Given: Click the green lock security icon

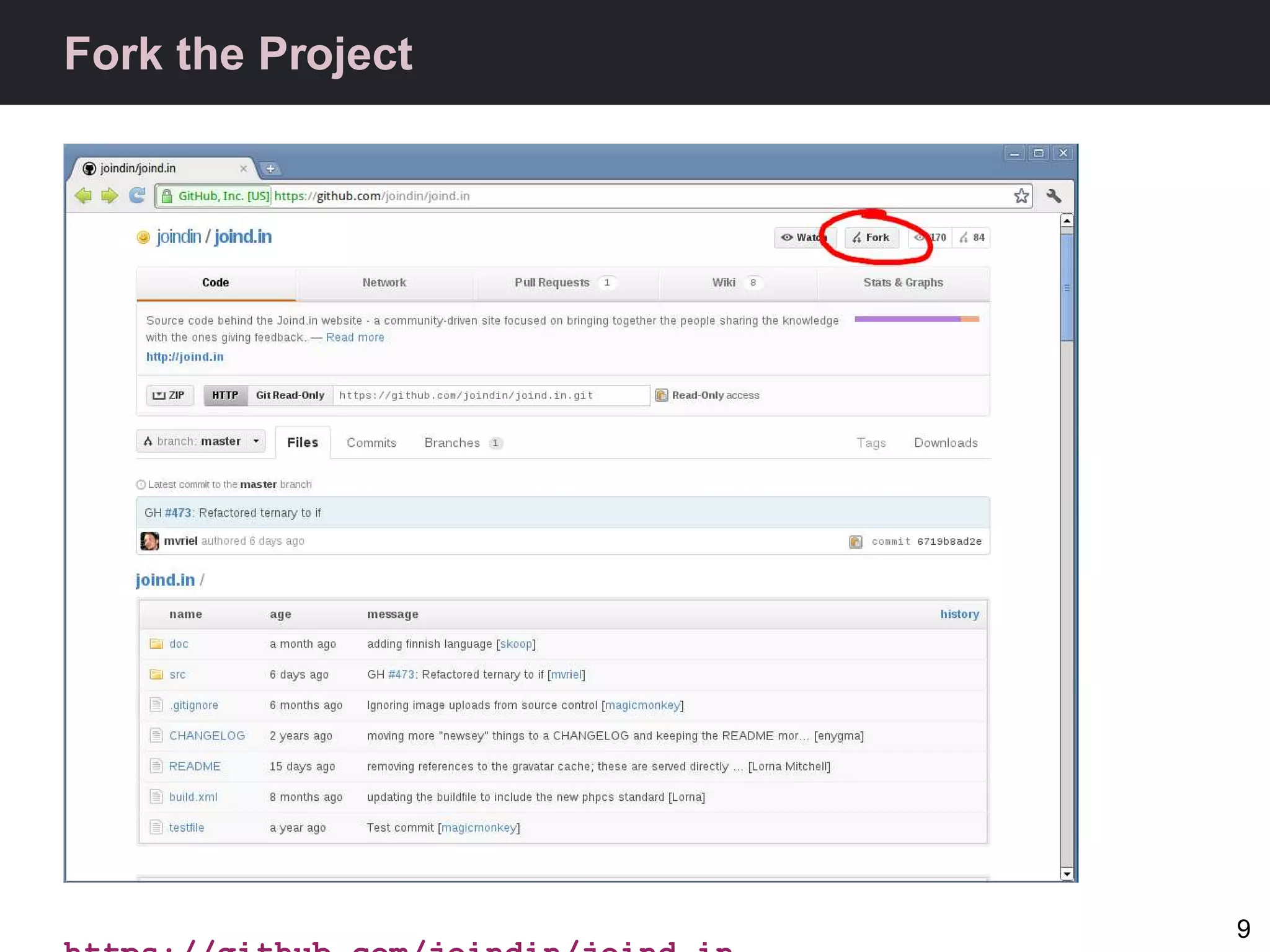Looking at the screenshot, I should pyautogui.click(x=166, y=196).
